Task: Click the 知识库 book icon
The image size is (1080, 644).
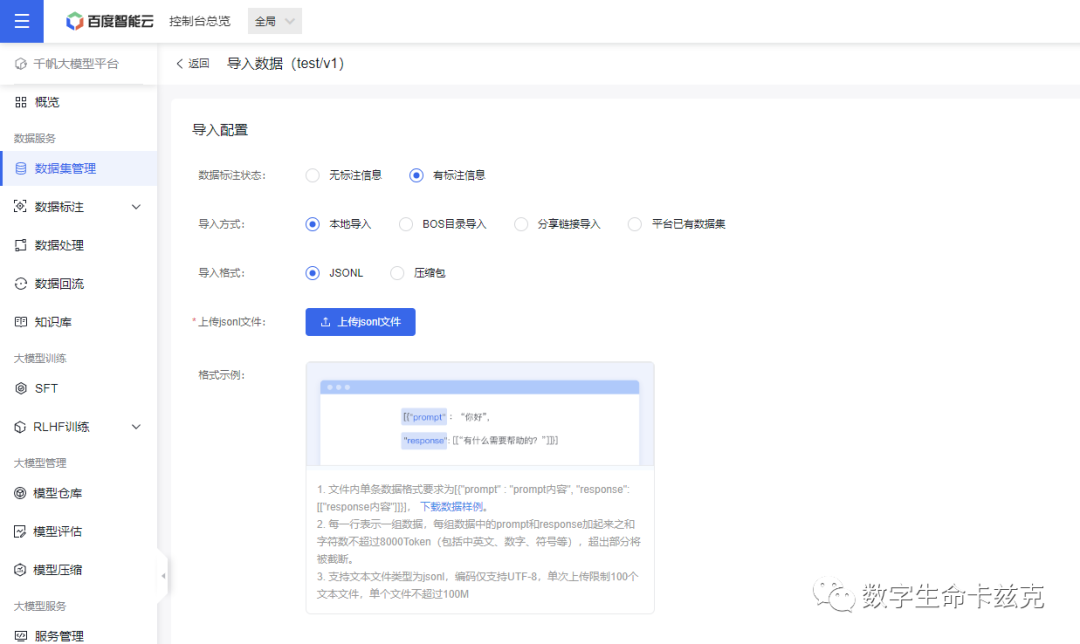Action: (21, 322)
